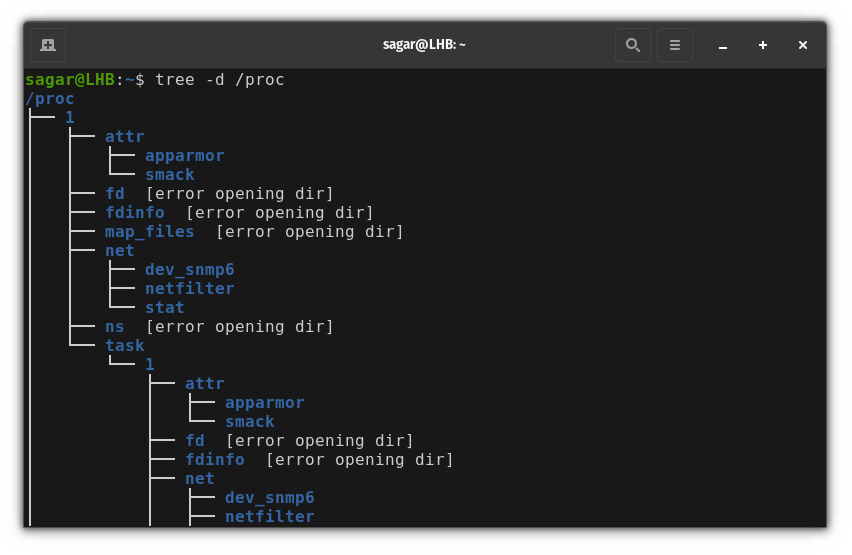
Task: Maximize the terminal window
Action: point(763,45)
